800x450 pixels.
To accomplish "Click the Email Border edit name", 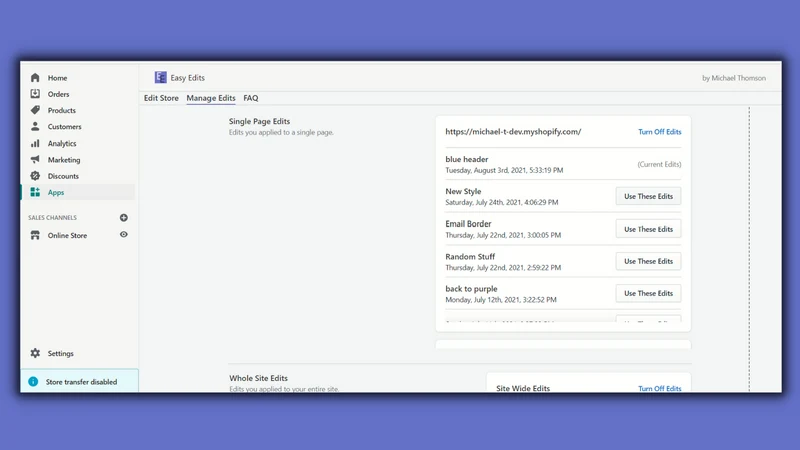I will click(x=468, y=224).
